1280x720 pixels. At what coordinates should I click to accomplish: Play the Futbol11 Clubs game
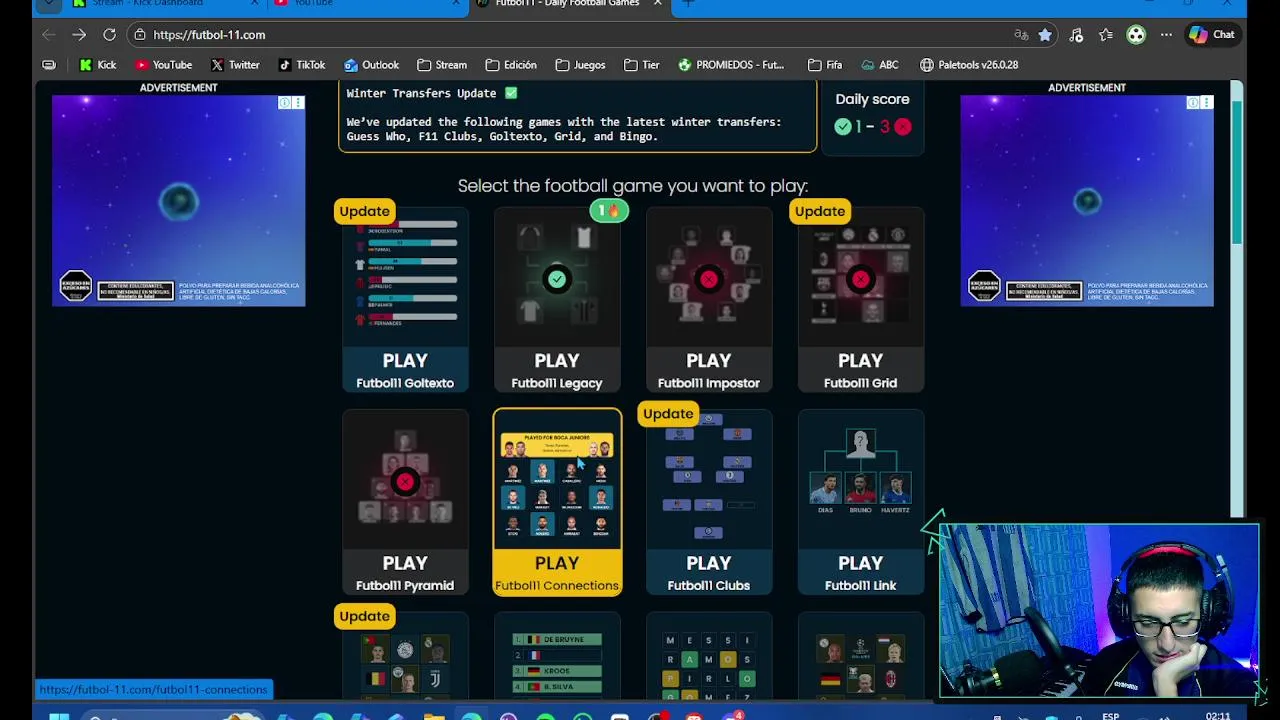point(709,573)
